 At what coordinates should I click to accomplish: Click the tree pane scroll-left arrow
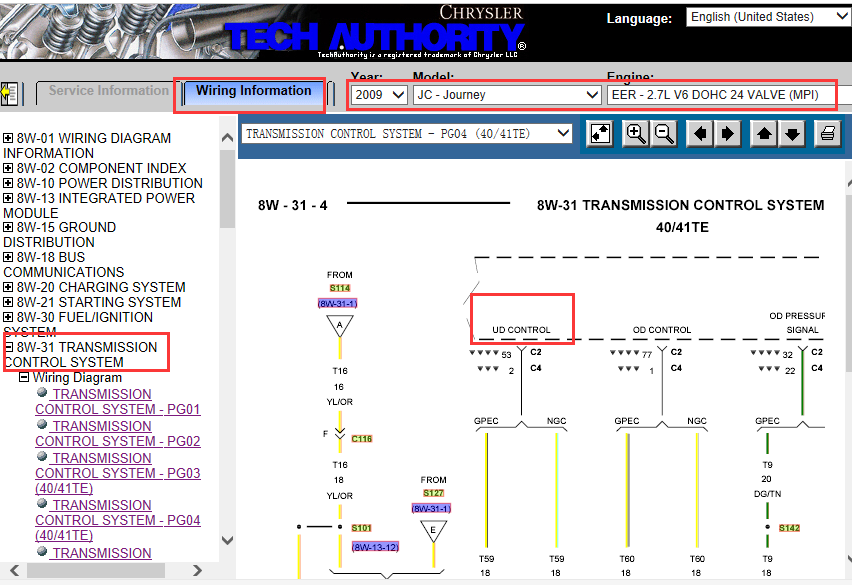click(x=15, y=570)
